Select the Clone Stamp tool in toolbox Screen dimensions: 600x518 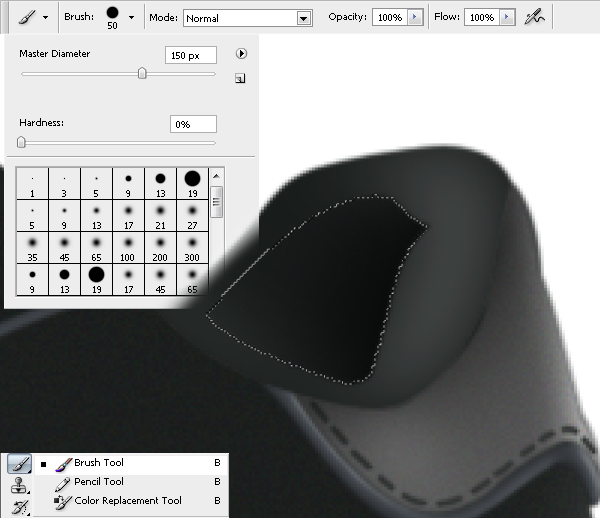coord(19,485)
